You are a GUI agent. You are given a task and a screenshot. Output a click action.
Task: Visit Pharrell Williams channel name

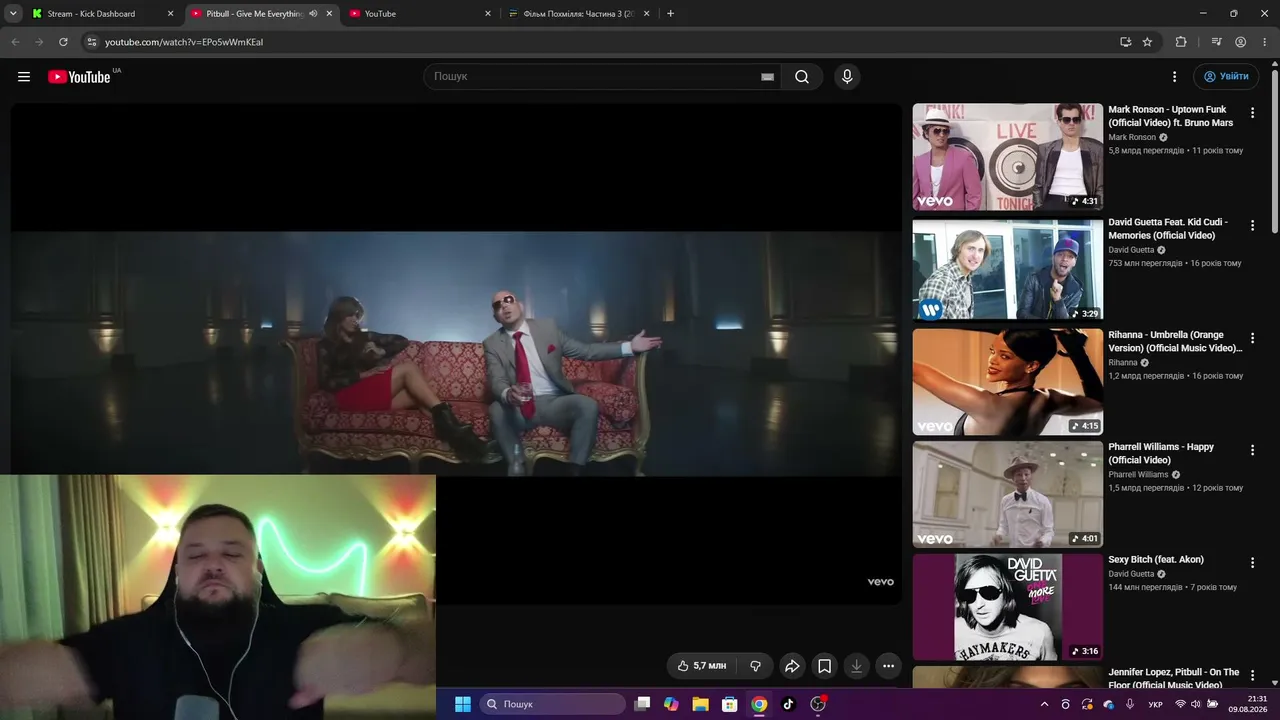click(1138, 475)
